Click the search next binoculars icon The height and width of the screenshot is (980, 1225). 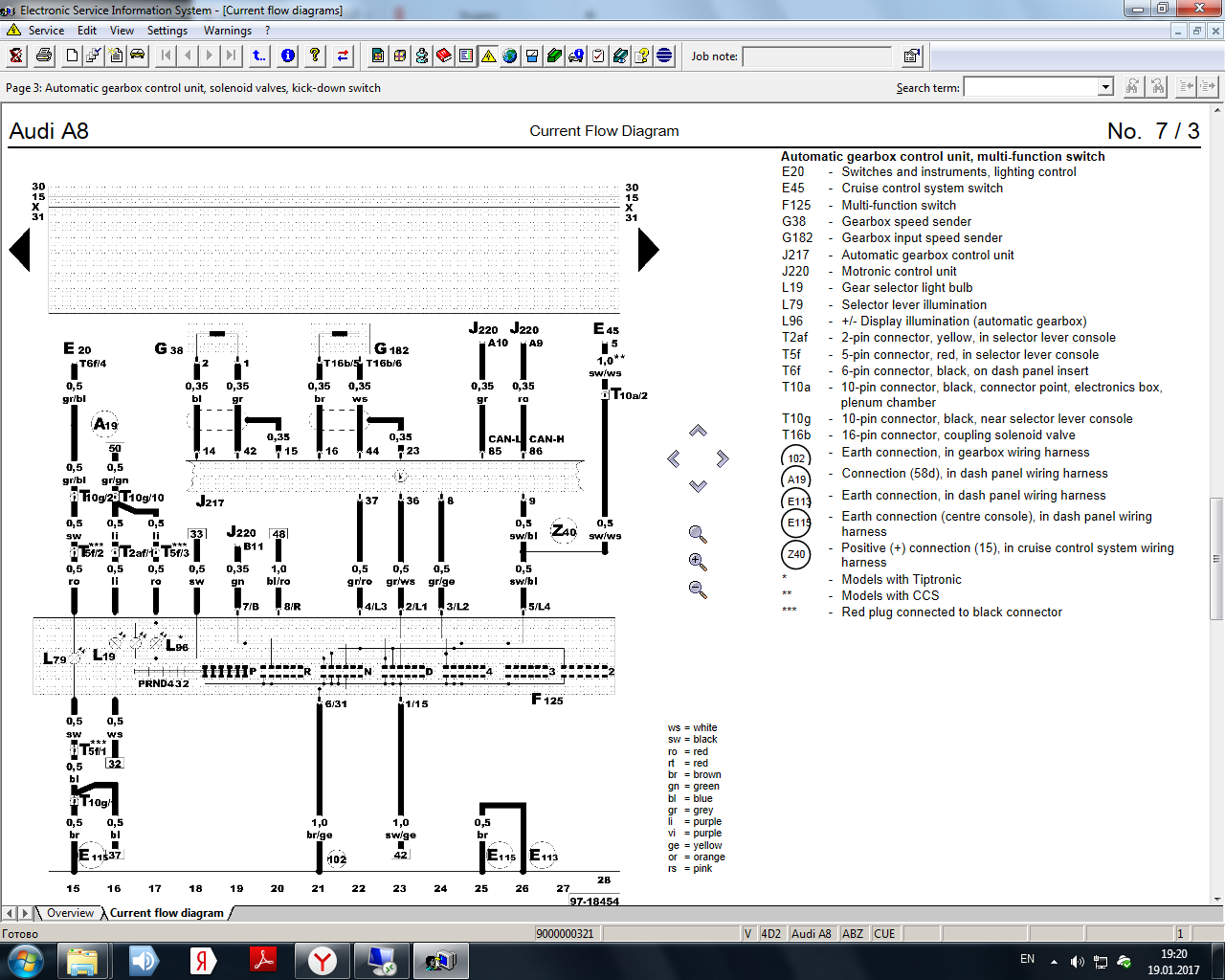pos(1157,87)
